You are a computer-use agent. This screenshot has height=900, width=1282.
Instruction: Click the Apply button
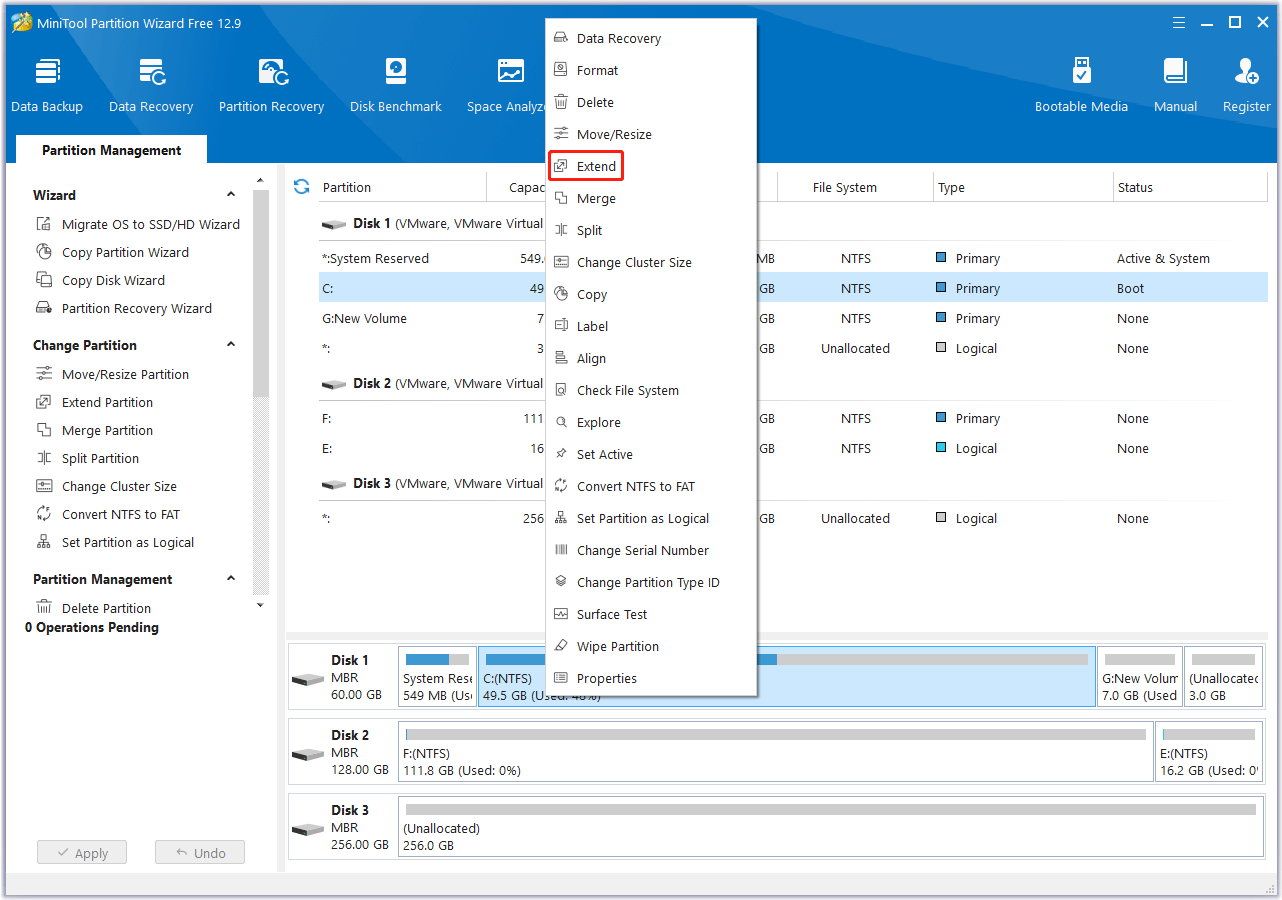click(x=82, y=853)
